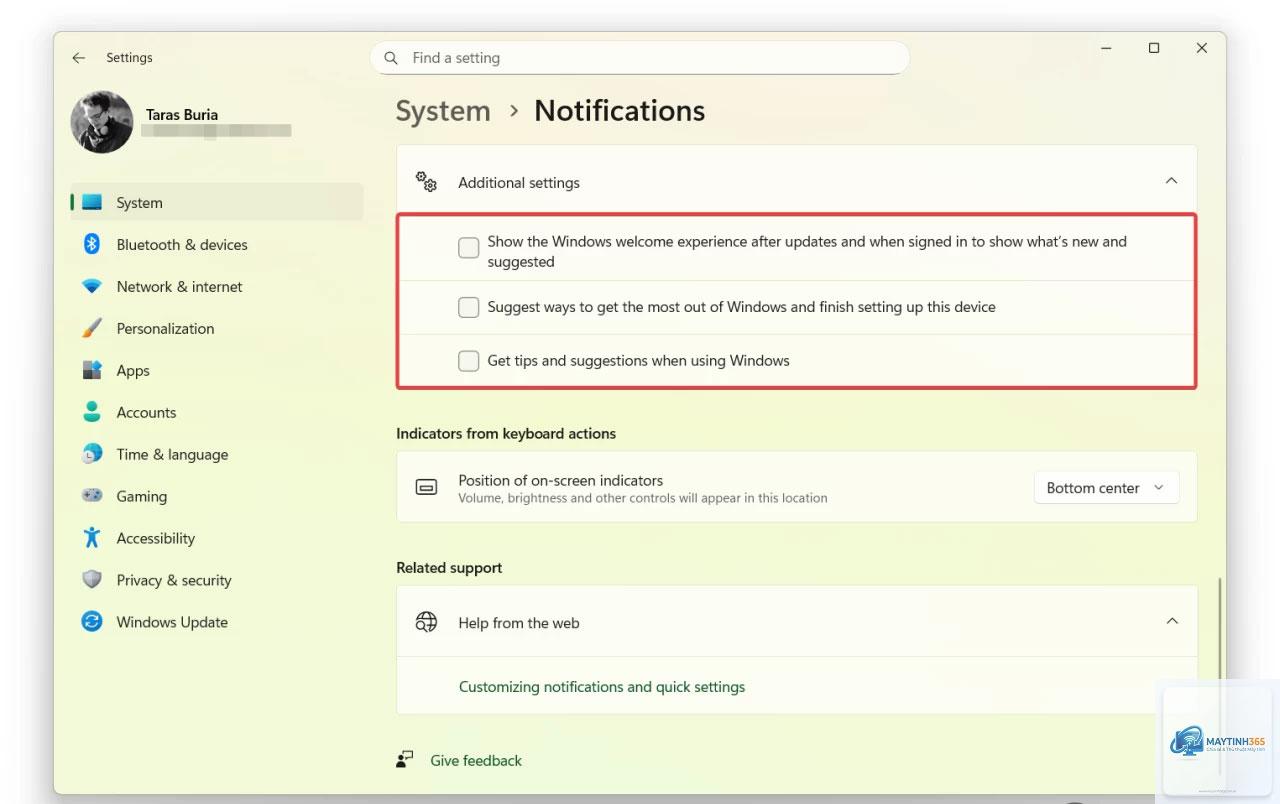Click the Taras Buria account name
This screenshot has width=1280, height=804.
(x=182, y=114)
